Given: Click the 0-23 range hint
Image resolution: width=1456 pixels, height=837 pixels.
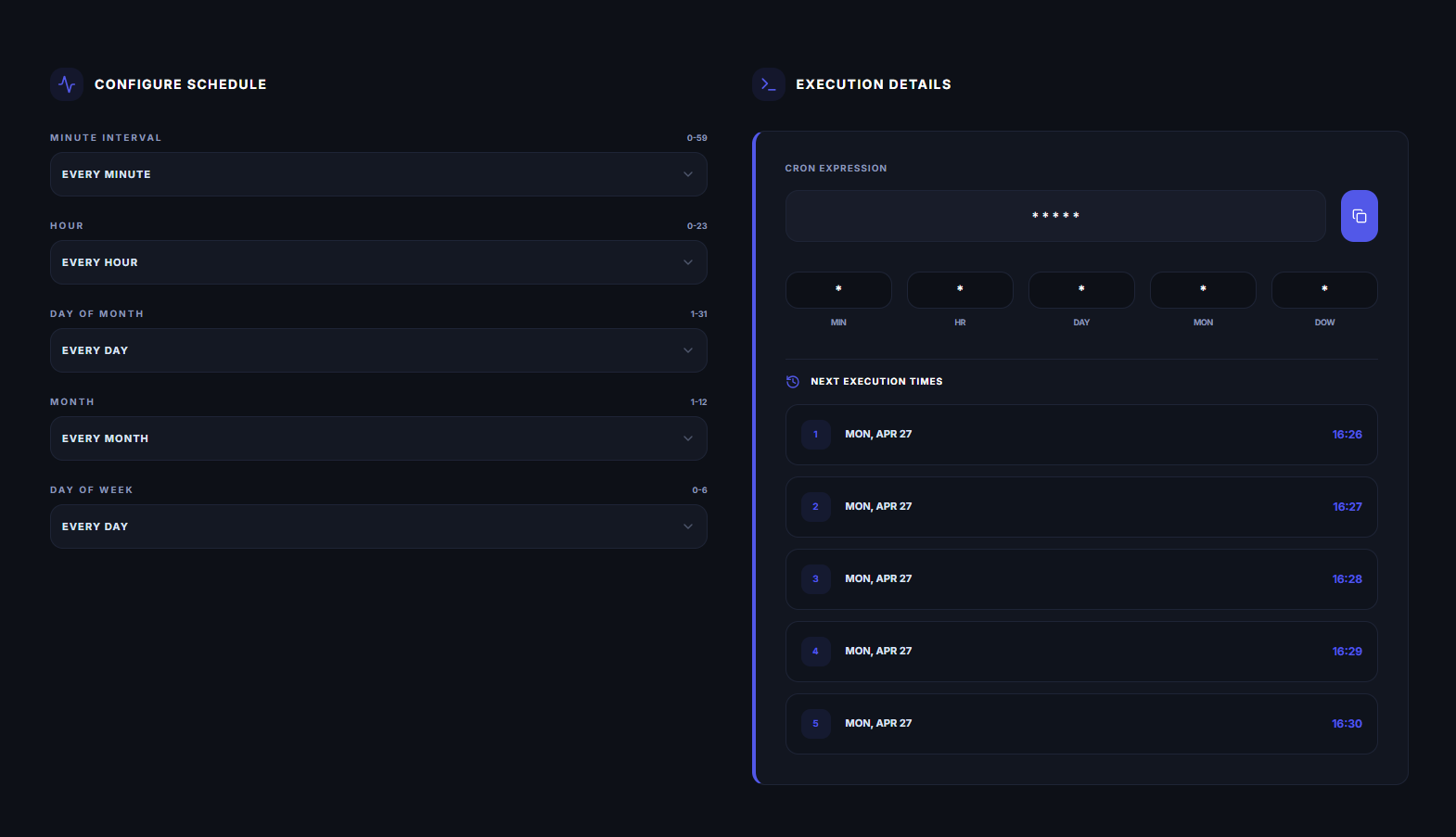Looking at the screenshot, I should point(696,226).
